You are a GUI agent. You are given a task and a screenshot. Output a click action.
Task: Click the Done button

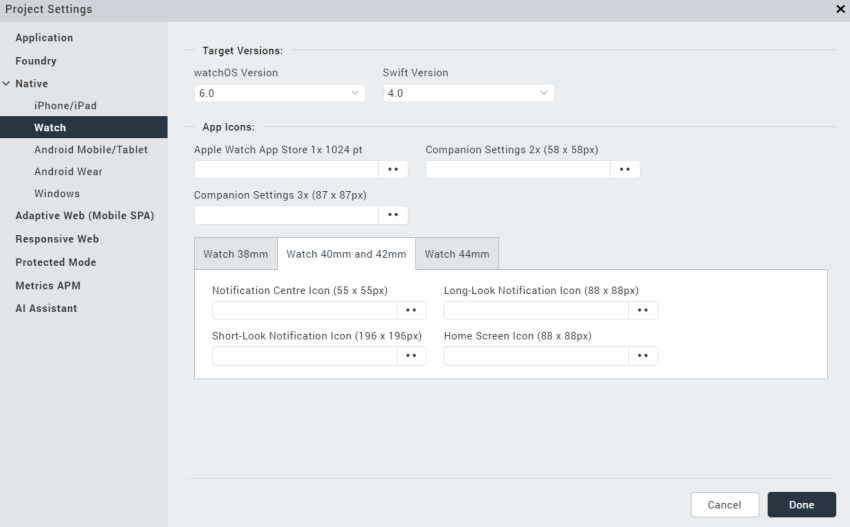click(x=801, y=505)
